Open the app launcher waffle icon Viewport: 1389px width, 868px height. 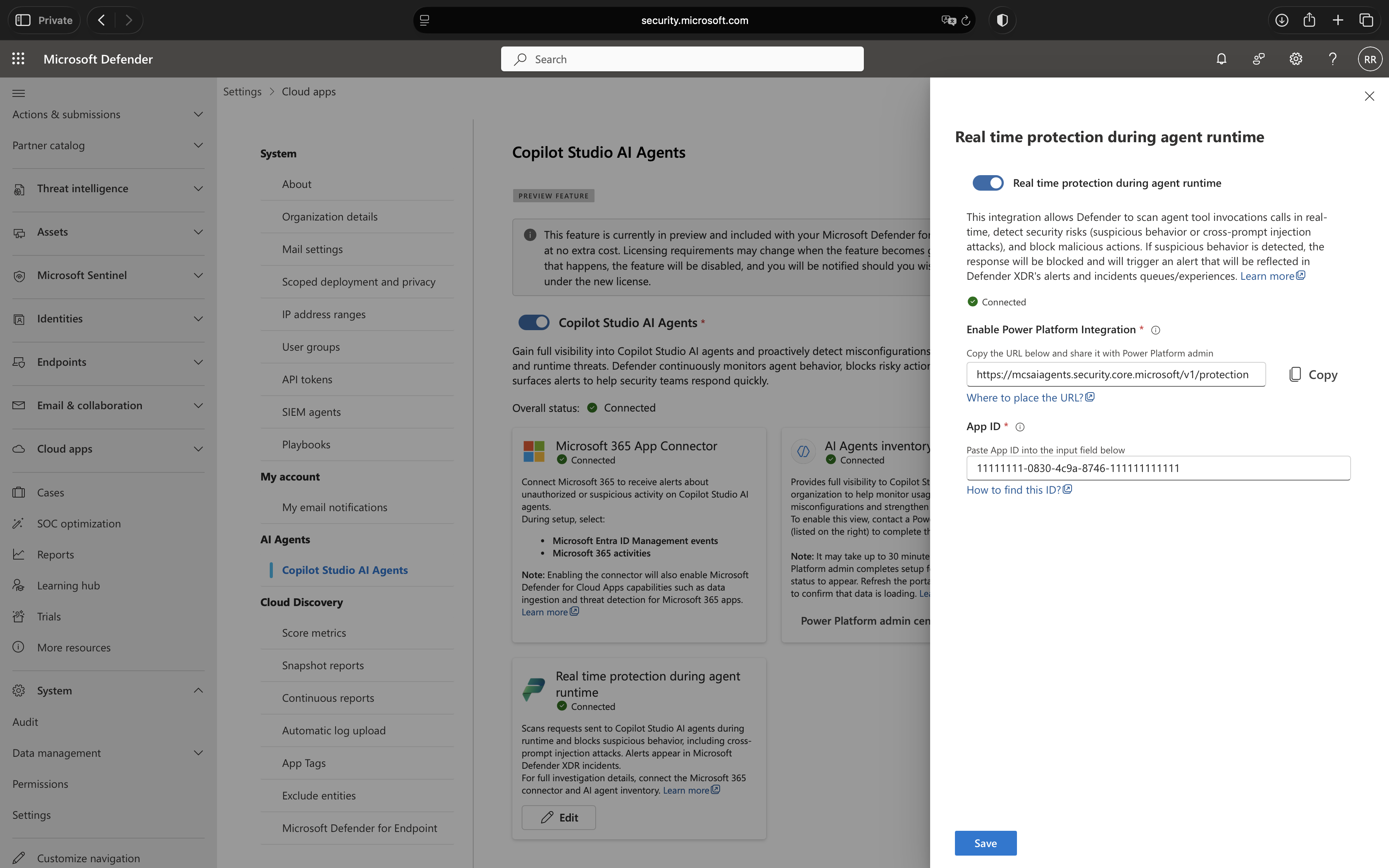(18, 59)
